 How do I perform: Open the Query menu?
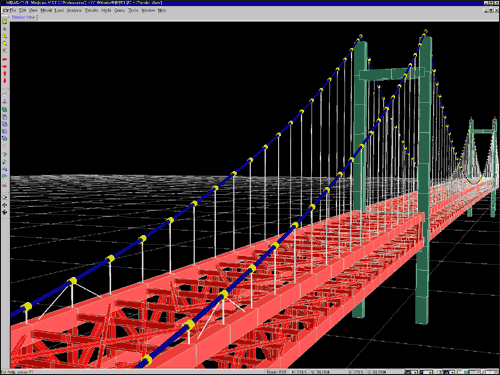tap(120, 10)
